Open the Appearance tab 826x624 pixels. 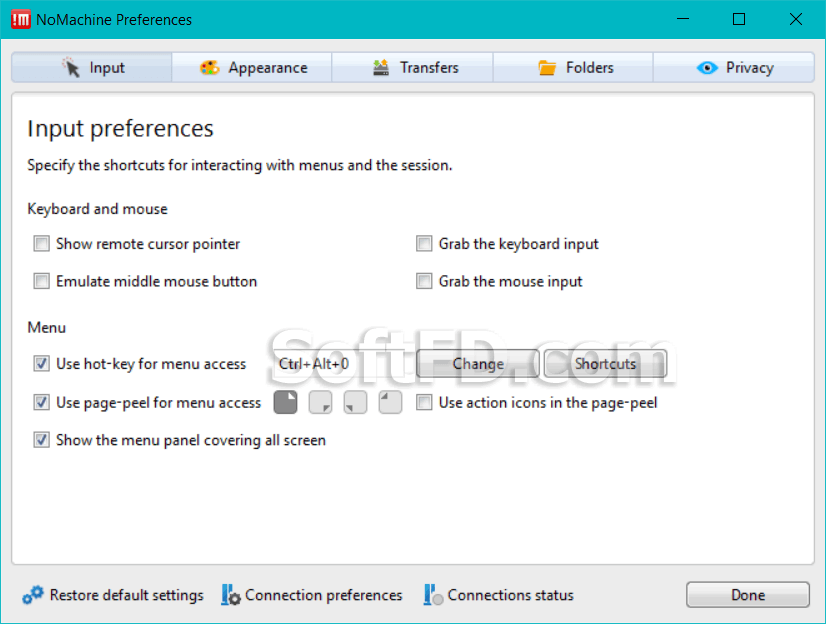pyautogui.click(x=252, y=67)
